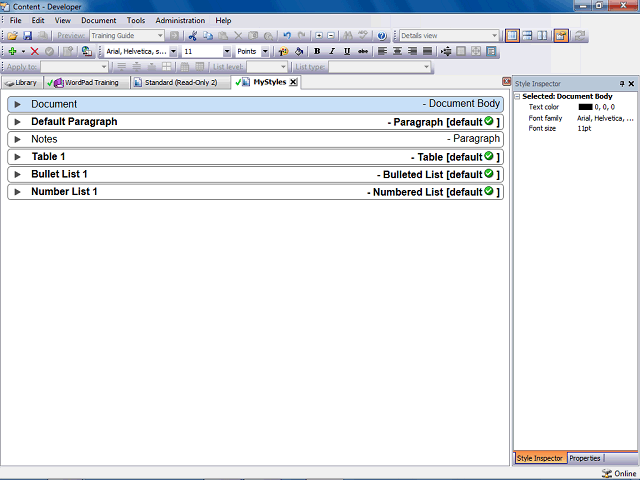The image size is (640, 480).
Task: Click the Open folder icon
Action: [x=13, y=36]
